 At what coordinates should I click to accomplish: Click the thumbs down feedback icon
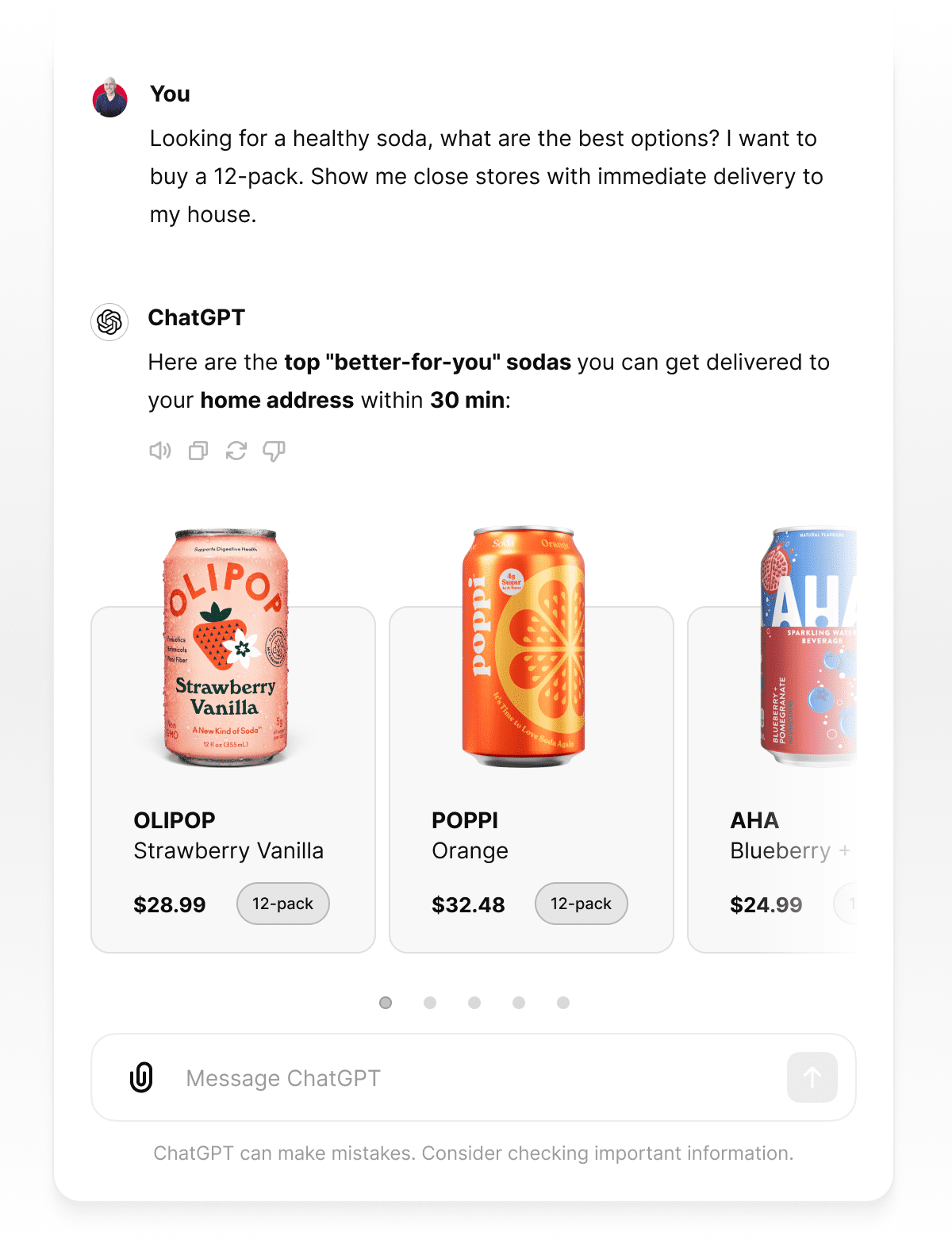274,451
